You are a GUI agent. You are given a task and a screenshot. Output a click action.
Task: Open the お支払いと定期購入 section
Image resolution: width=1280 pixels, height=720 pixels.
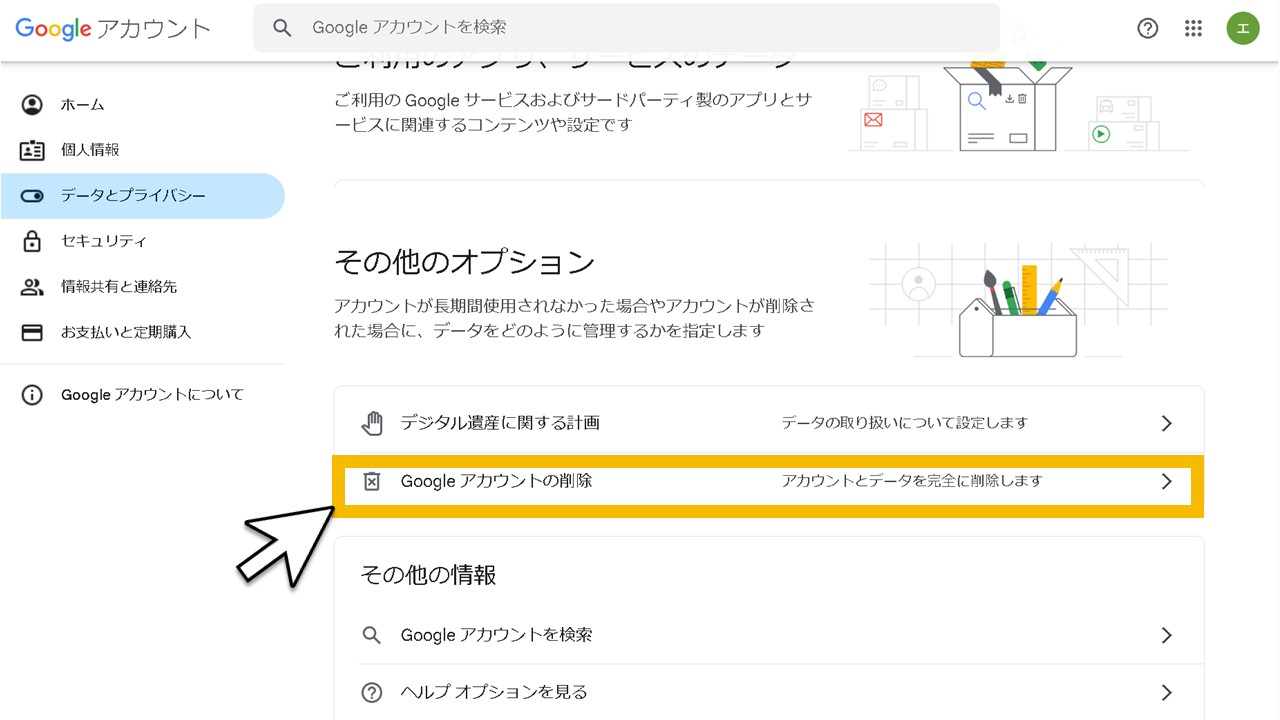click(127, 331)
